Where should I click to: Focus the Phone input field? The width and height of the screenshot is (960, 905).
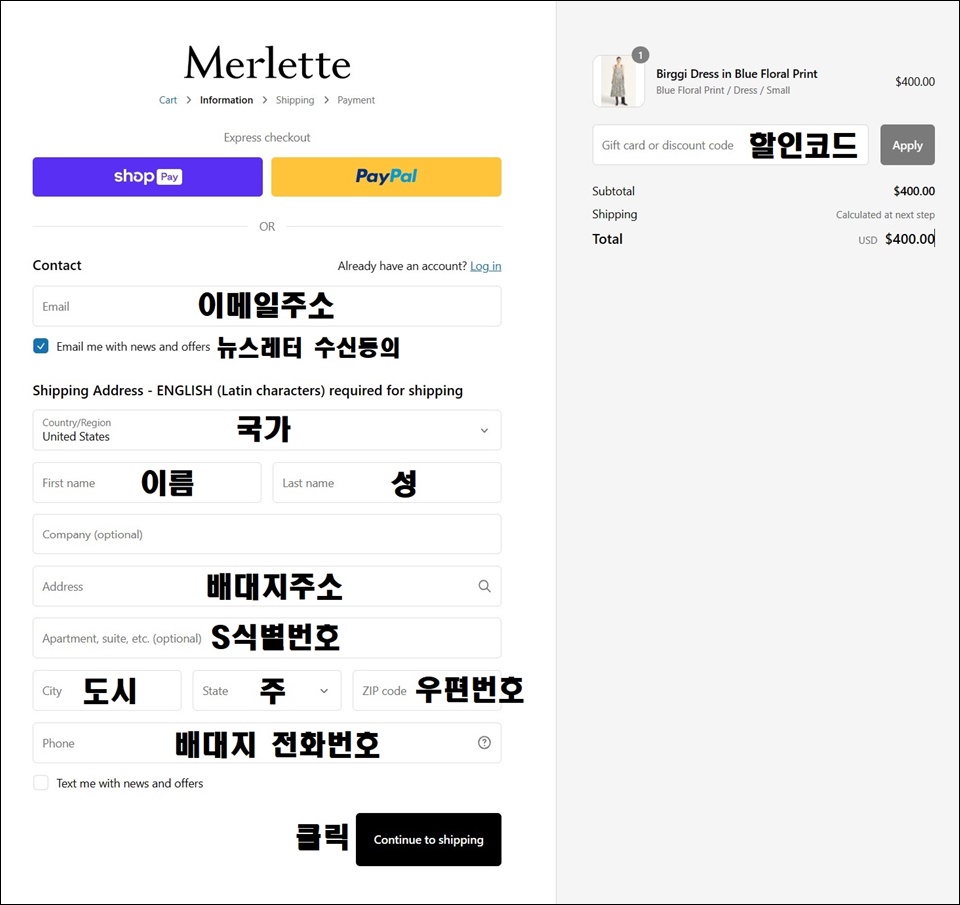click(x=267, y=743)
